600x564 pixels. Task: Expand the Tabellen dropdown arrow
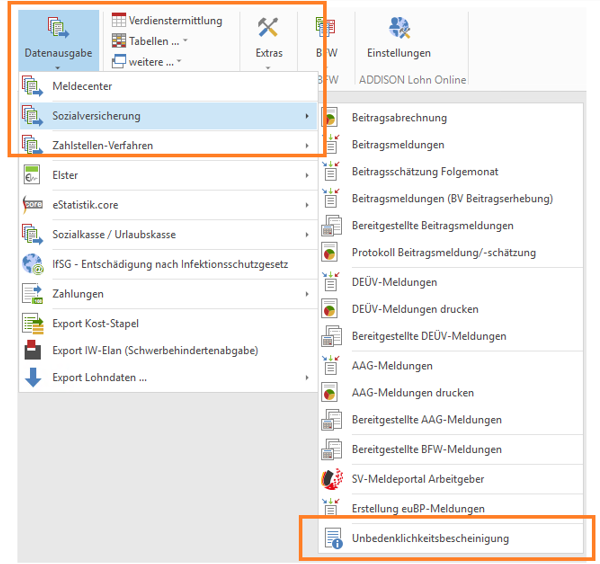pyautogui.click(x=186, y=40)
